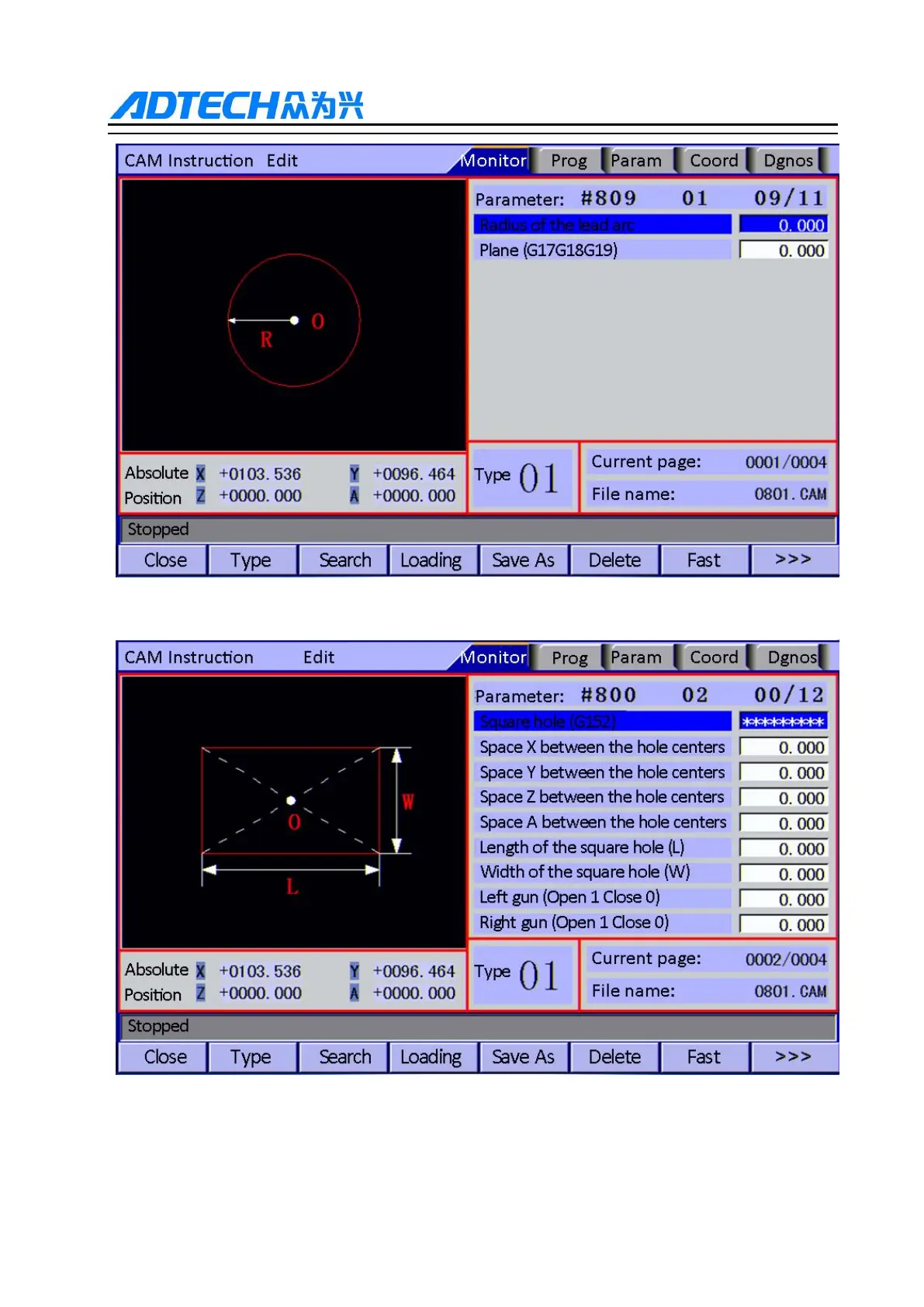Click the current page value '0002/0004'

[x=786, y=959]
